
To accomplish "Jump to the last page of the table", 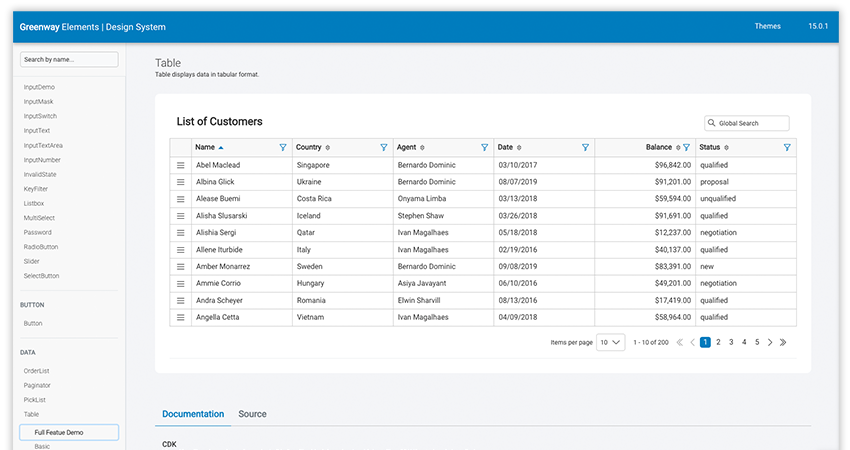I will pos(783,342).
